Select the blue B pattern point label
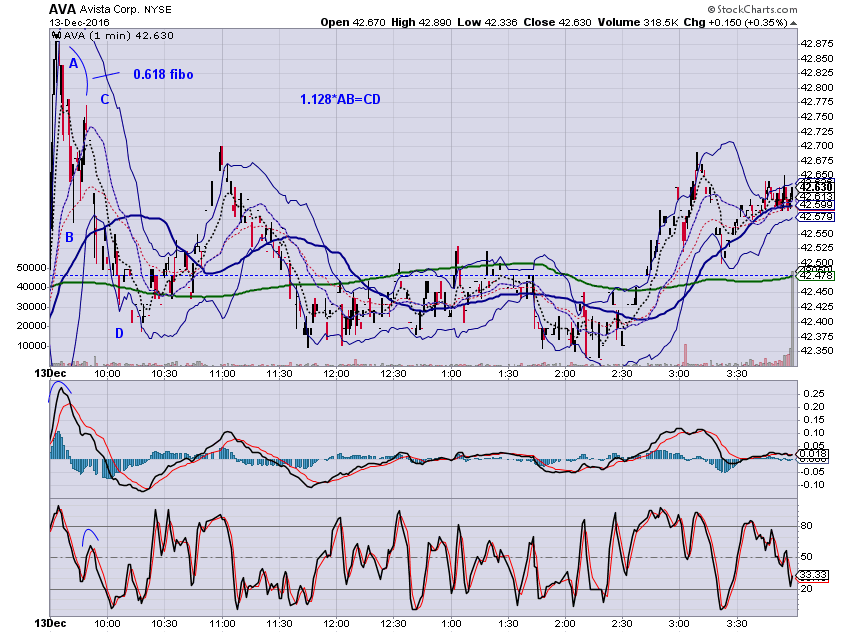This screenshot has height=633, width=850. click(69, 237)
